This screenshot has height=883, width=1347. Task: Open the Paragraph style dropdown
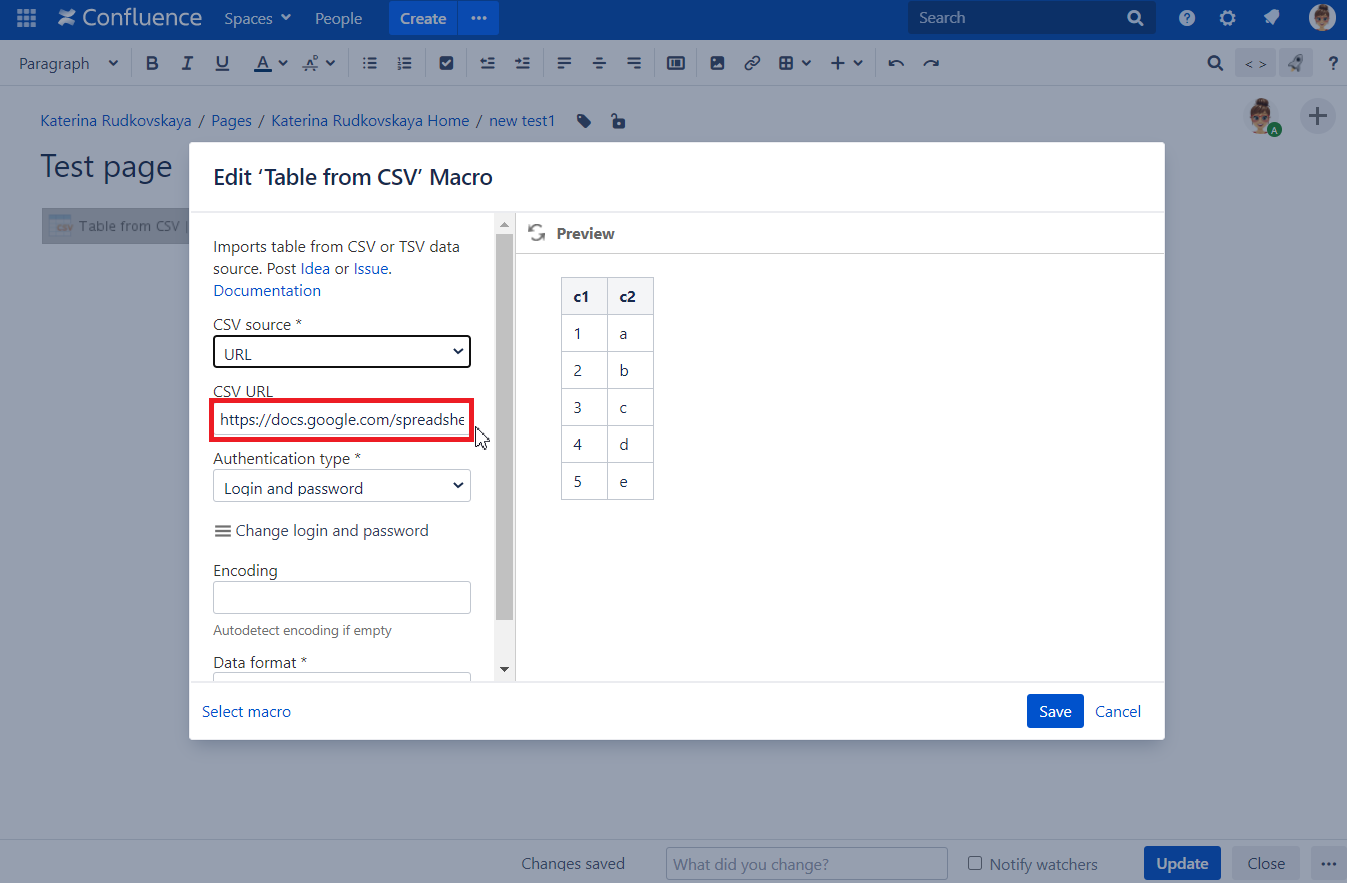coord(68,63)
